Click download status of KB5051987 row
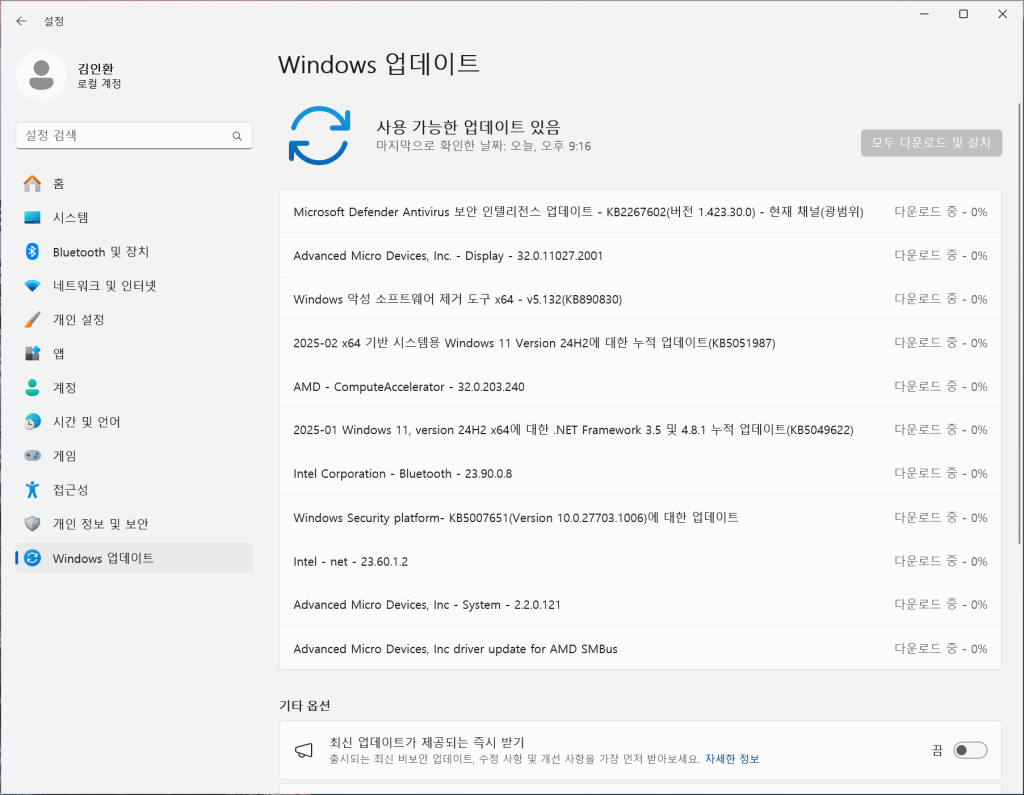This screenshot has height=795, width=1024. click(940, 342)
